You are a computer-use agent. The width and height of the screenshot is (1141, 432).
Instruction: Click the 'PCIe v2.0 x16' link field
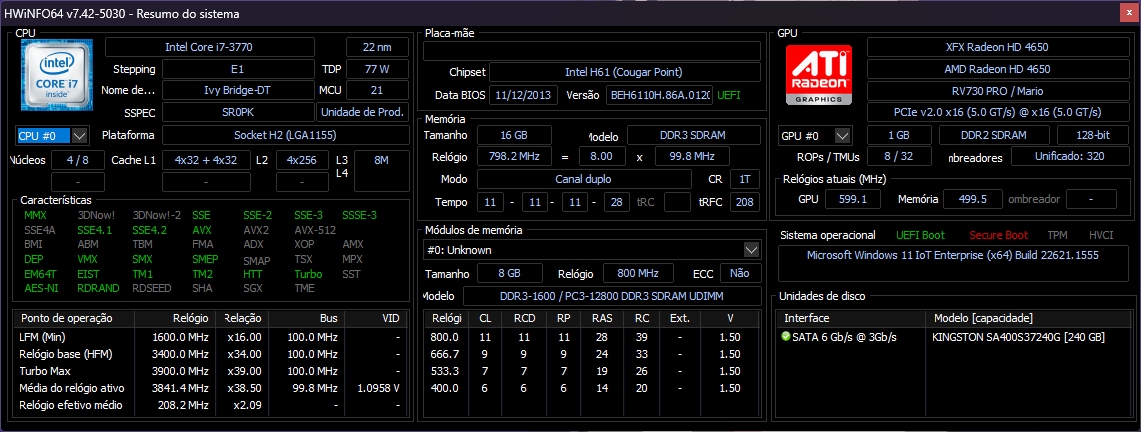tap(996, 113)
